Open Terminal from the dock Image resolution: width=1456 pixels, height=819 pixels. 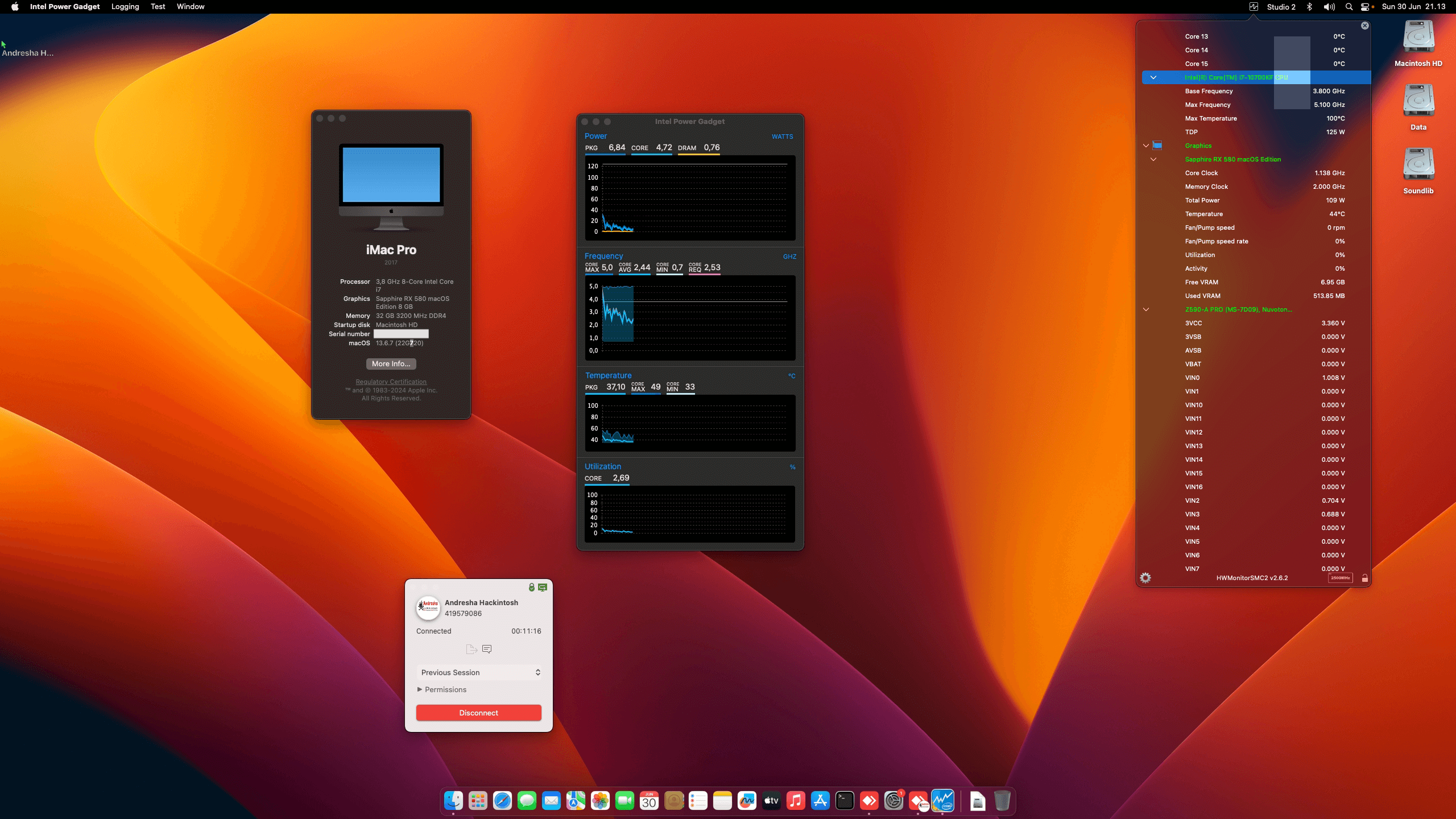(x=845, y=801)
